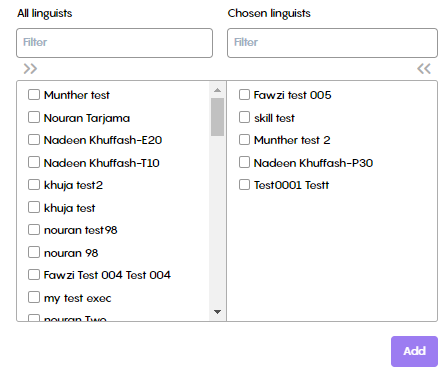Click the Add button
The image size is (448, 370).
coord(414,351)
